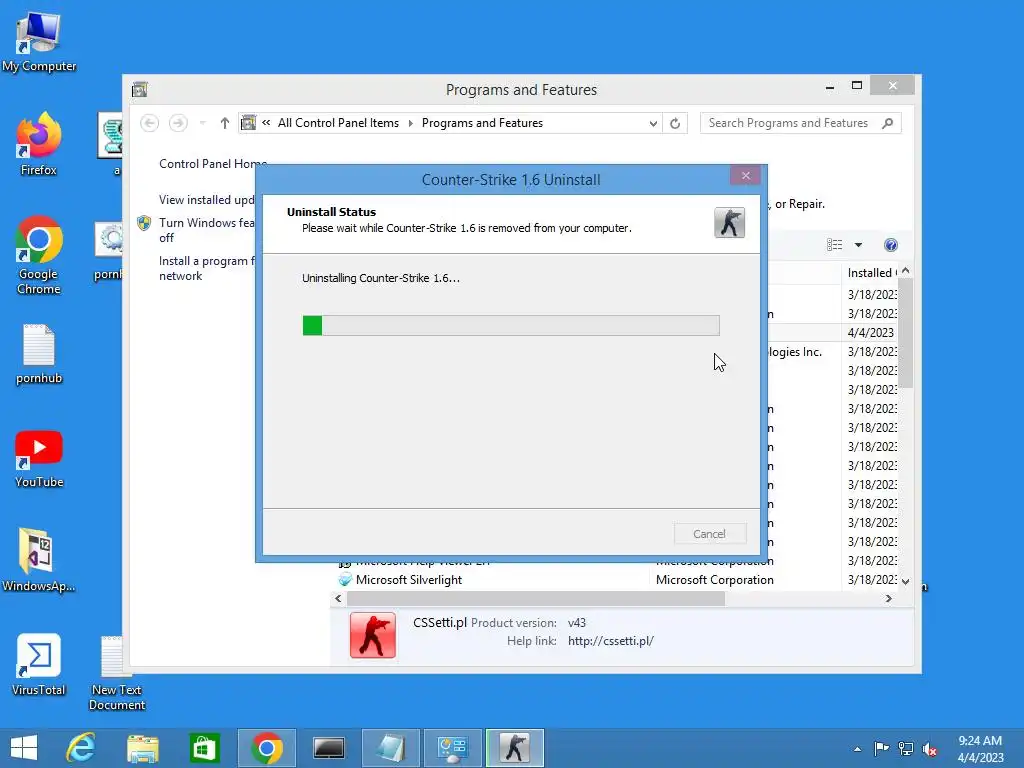Open the http://cssetti.pl/ help link
The height and width of the screenshot is (768, 1024).
coord(611,641)
